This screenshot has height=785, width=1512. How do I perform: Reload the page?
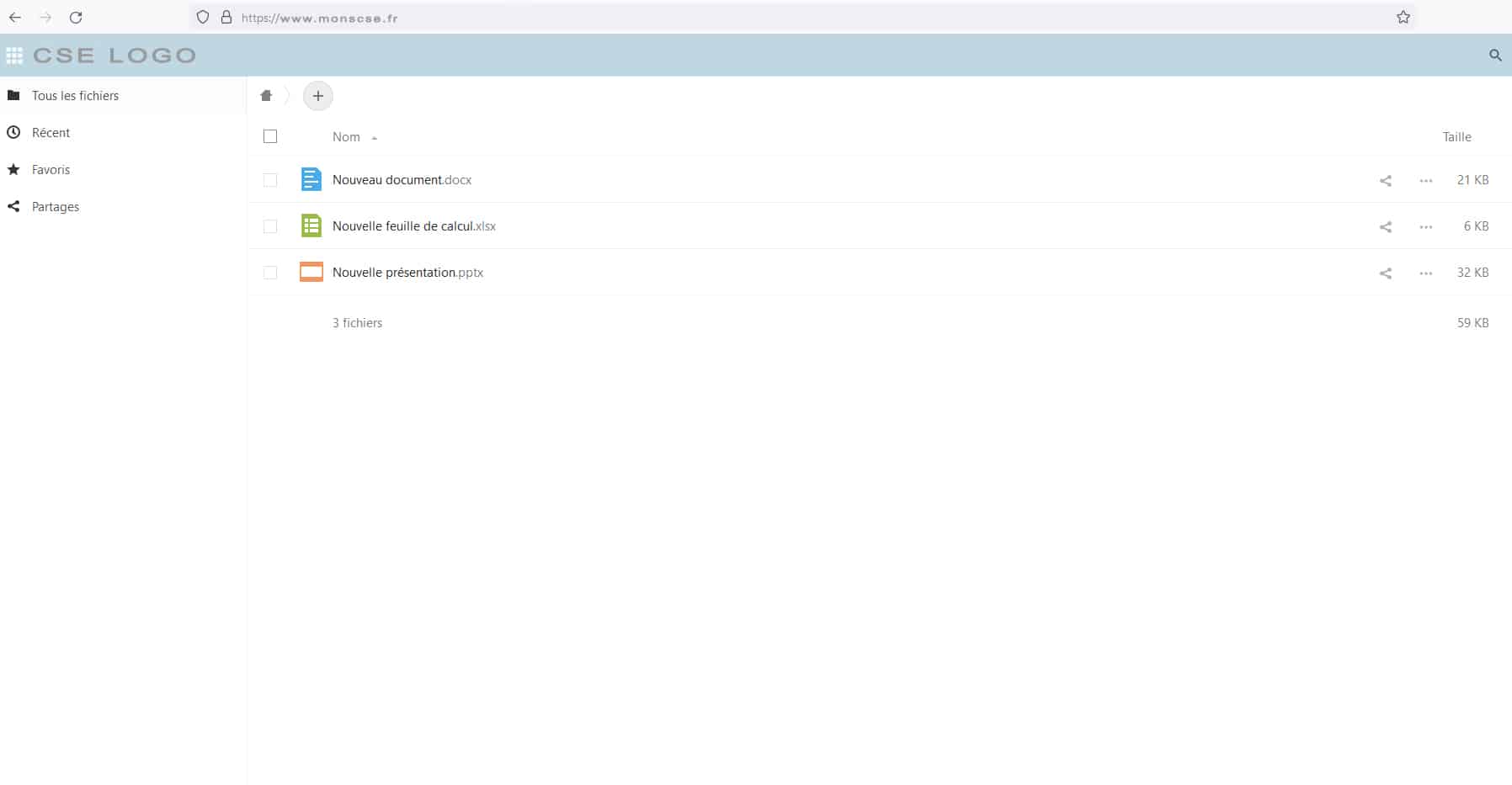(76, 17)
